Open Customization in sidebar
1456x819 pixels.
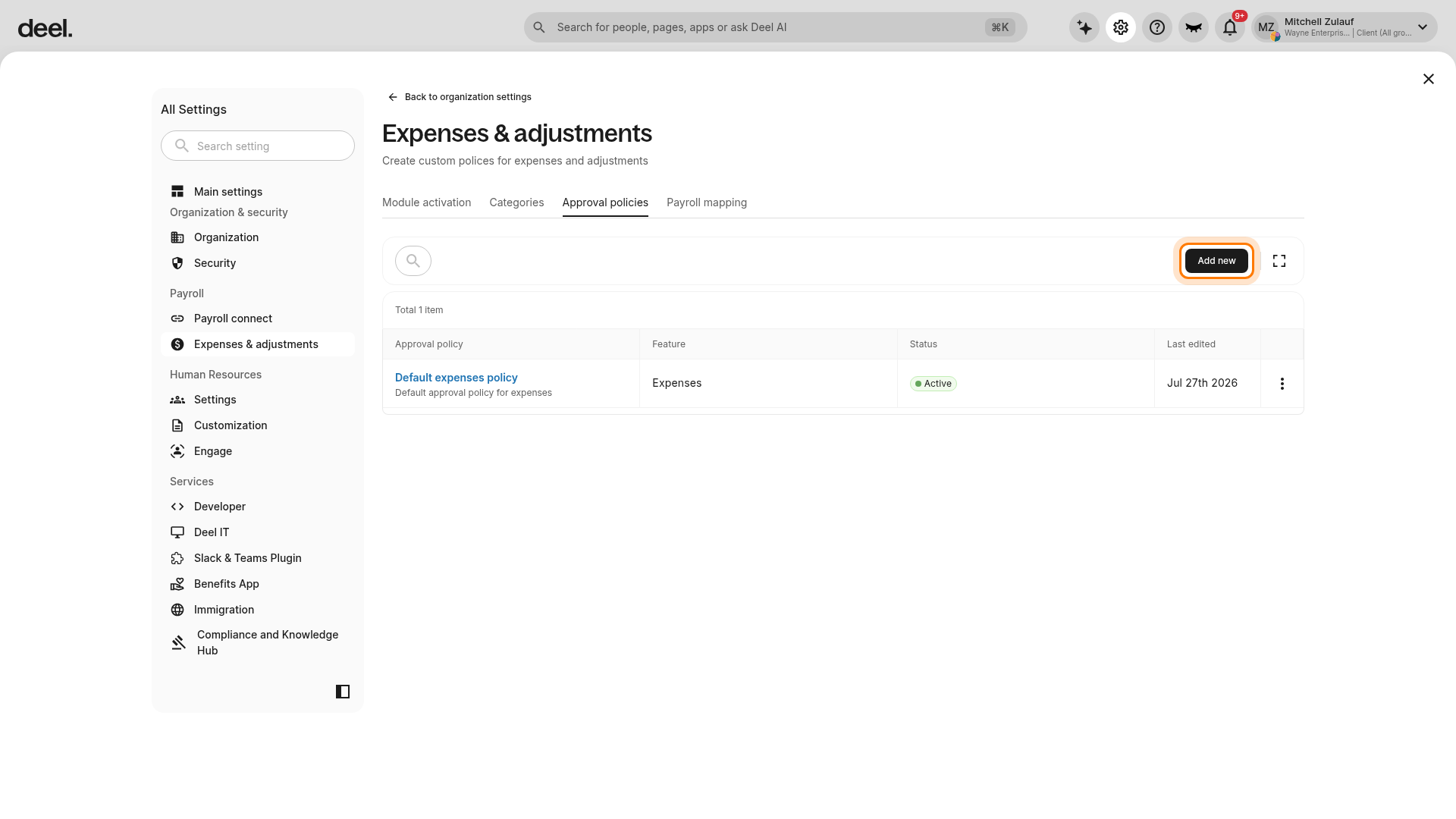coord(258,425)
